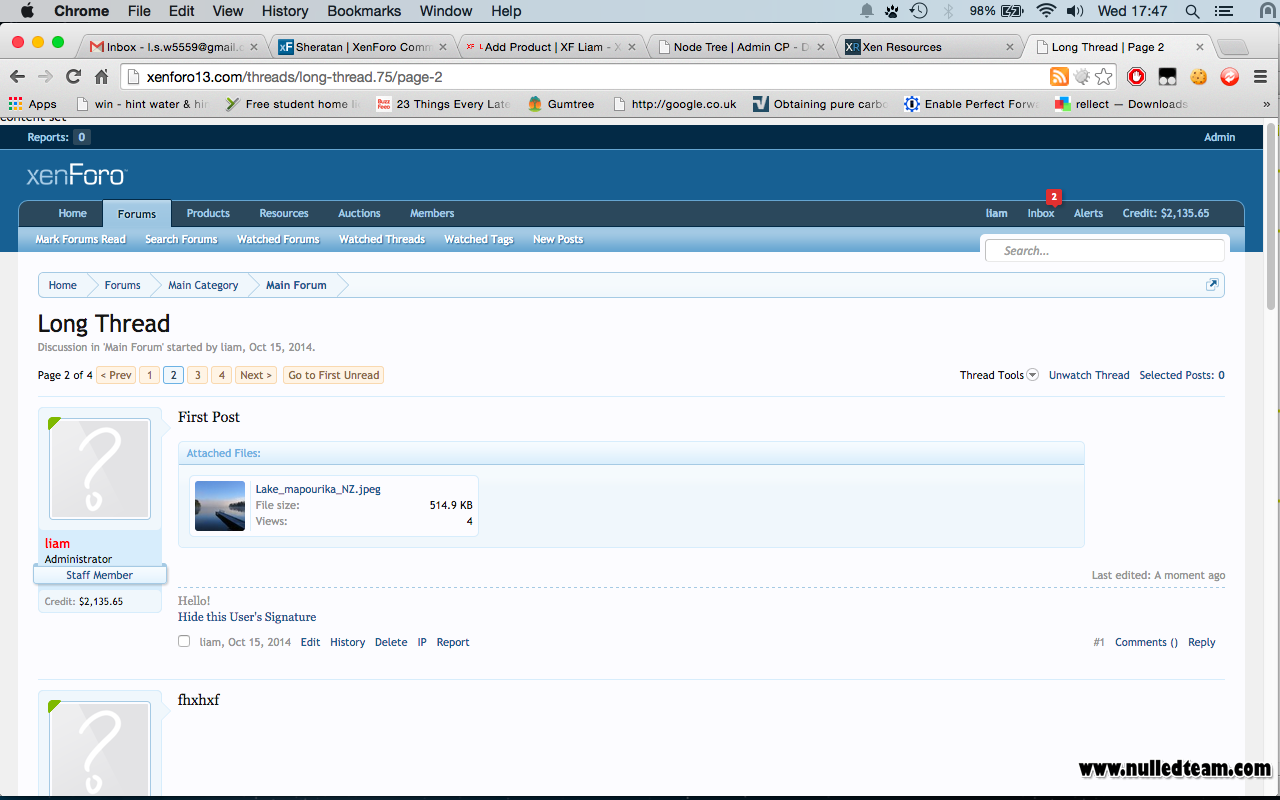Screen dimensions: 1280x800
Task: Click Edit on post #1
Action: pyautogui.click(x=311, y=642)
